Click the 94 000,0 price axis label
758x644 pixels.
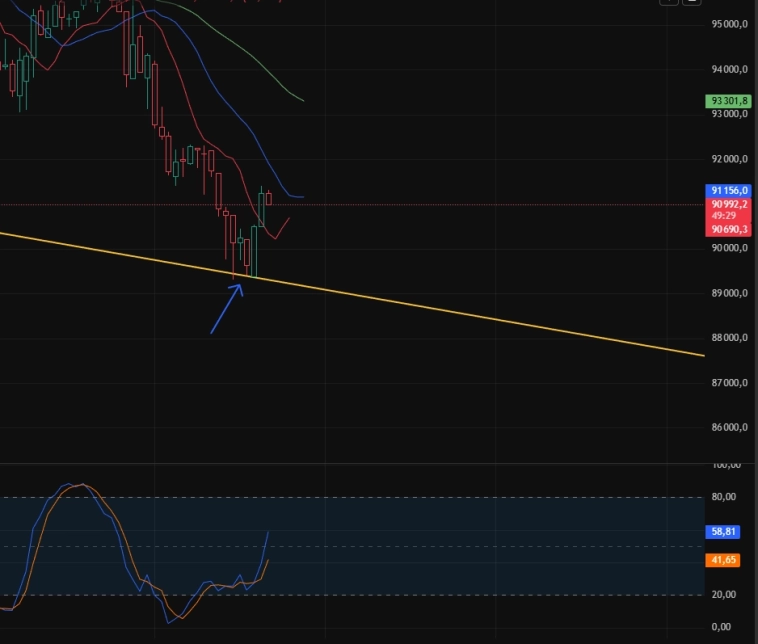pos(729,70)
